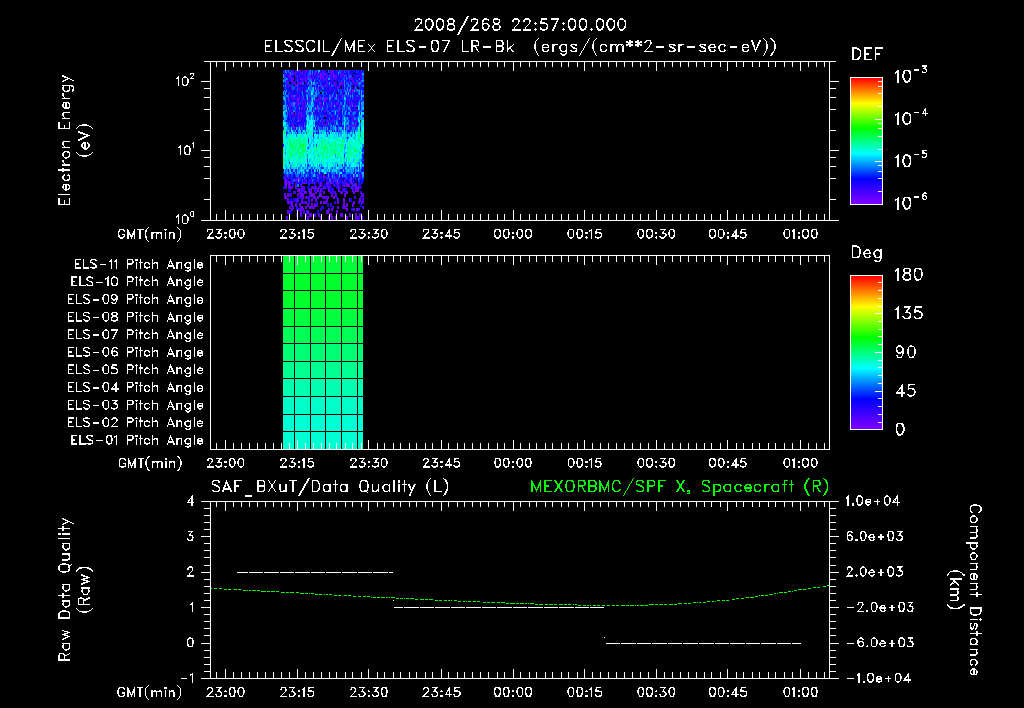Click the Raw Data Quality (Raw) axis title
Viewport: 1024px width, 708px height.
point(74,589)
